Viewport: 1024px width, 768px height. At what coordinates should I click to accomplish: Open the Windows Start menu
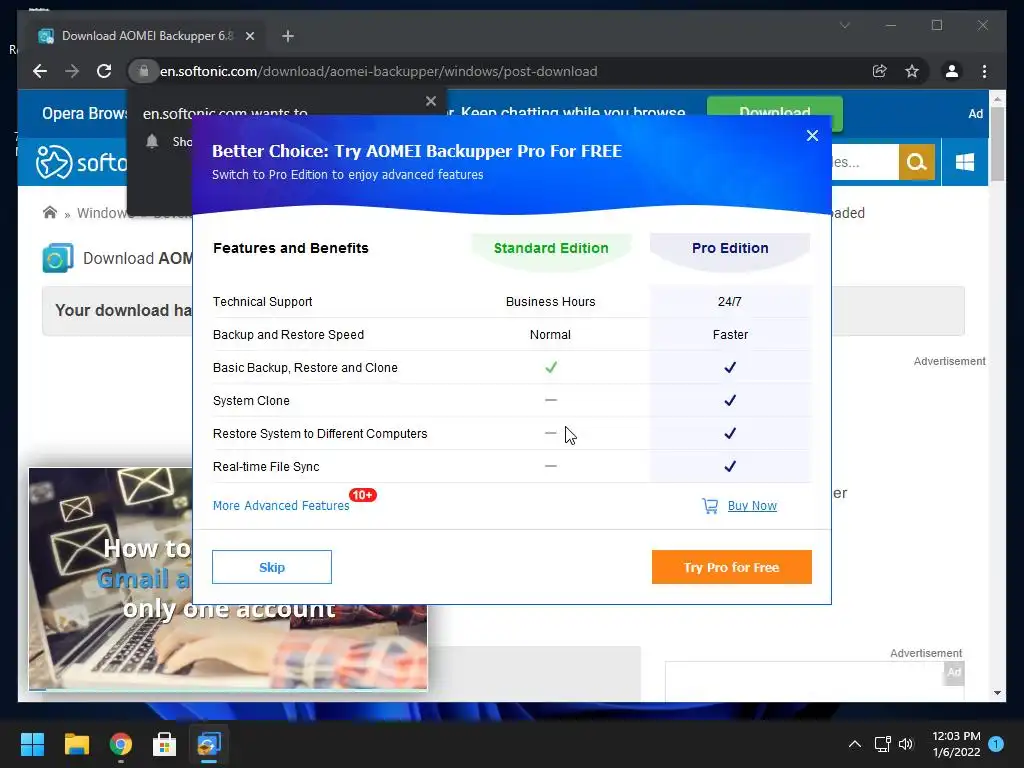click(32, 744)
